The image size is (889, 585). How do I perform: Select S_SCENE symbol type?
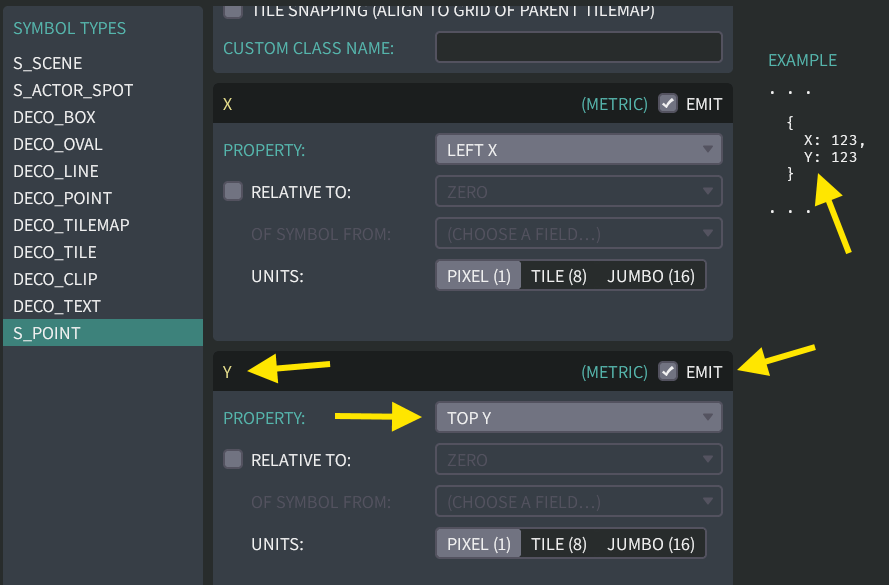[47, 63]
